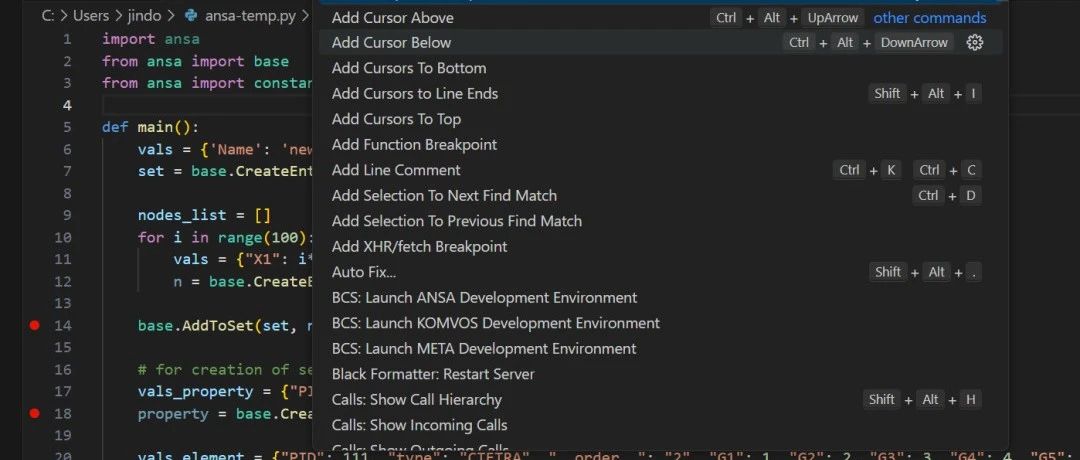Choose Add XHR/fetch Breakpoint command
1080x460 pixels.
pos(661,247)
